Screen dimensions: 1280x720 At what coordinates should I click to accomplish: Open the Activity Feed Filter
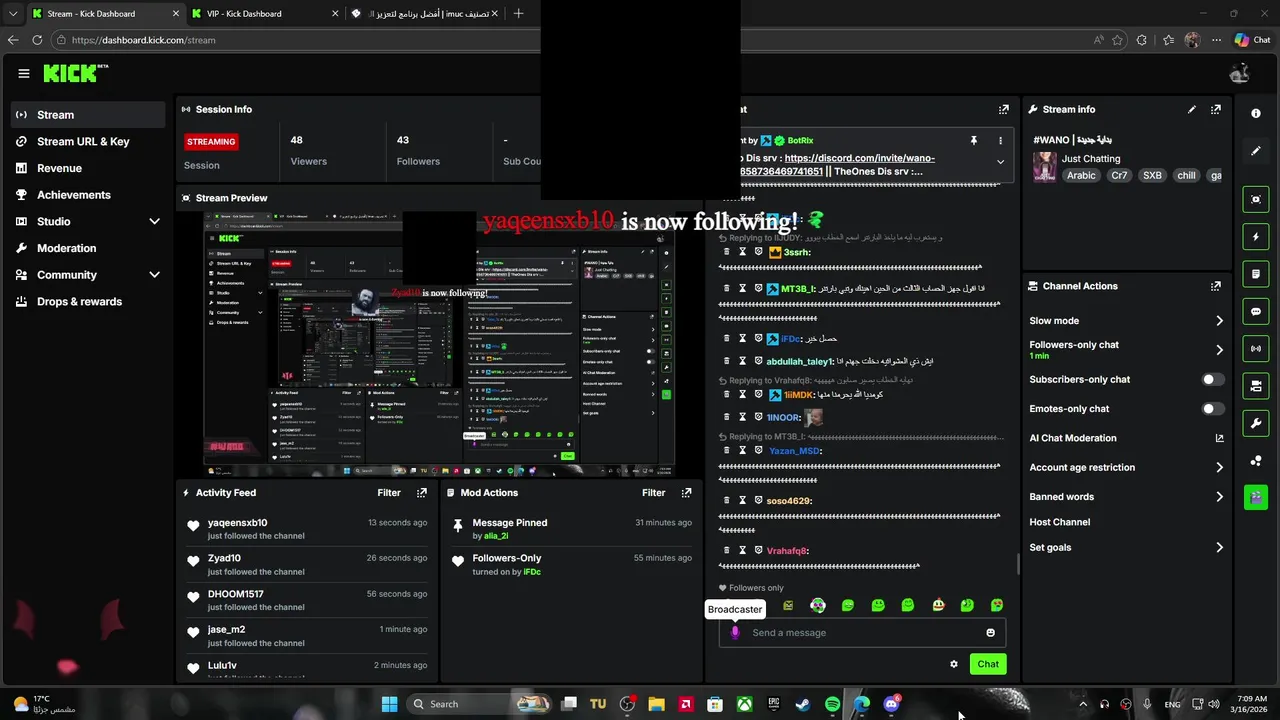(389, 493)
